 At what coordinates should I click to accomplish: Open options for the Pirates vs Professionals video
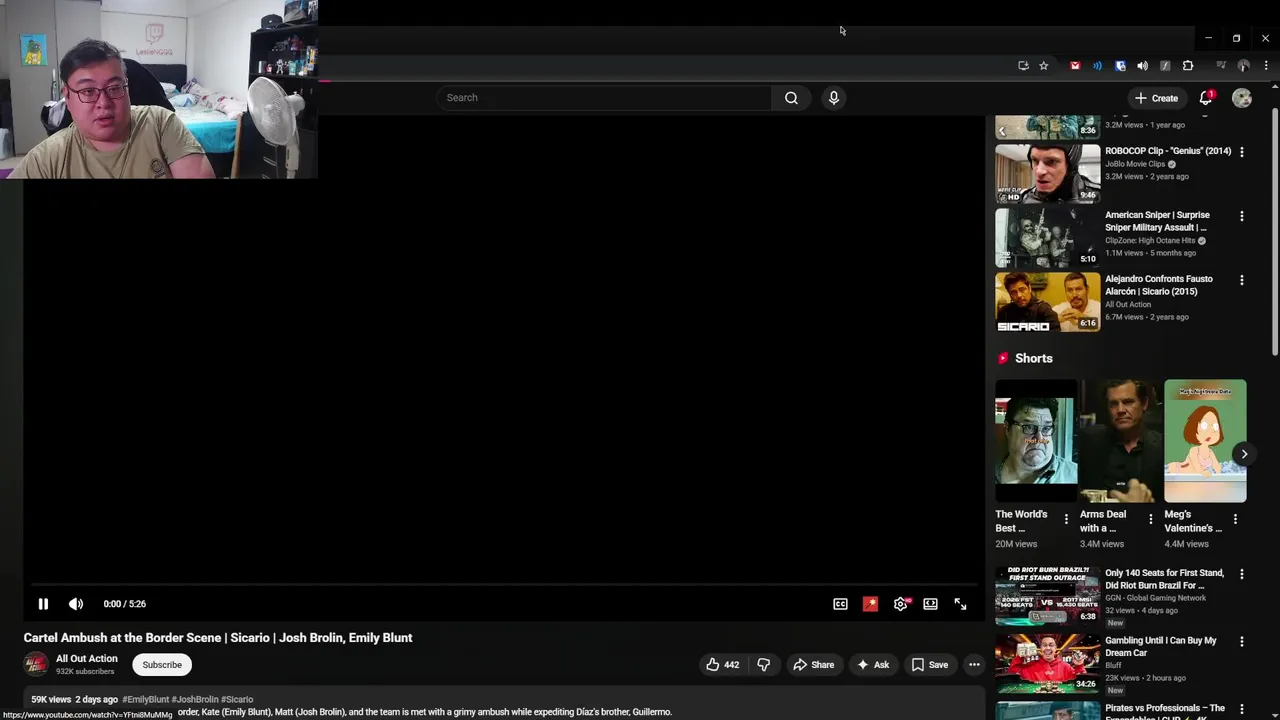tap(1242, 709)
